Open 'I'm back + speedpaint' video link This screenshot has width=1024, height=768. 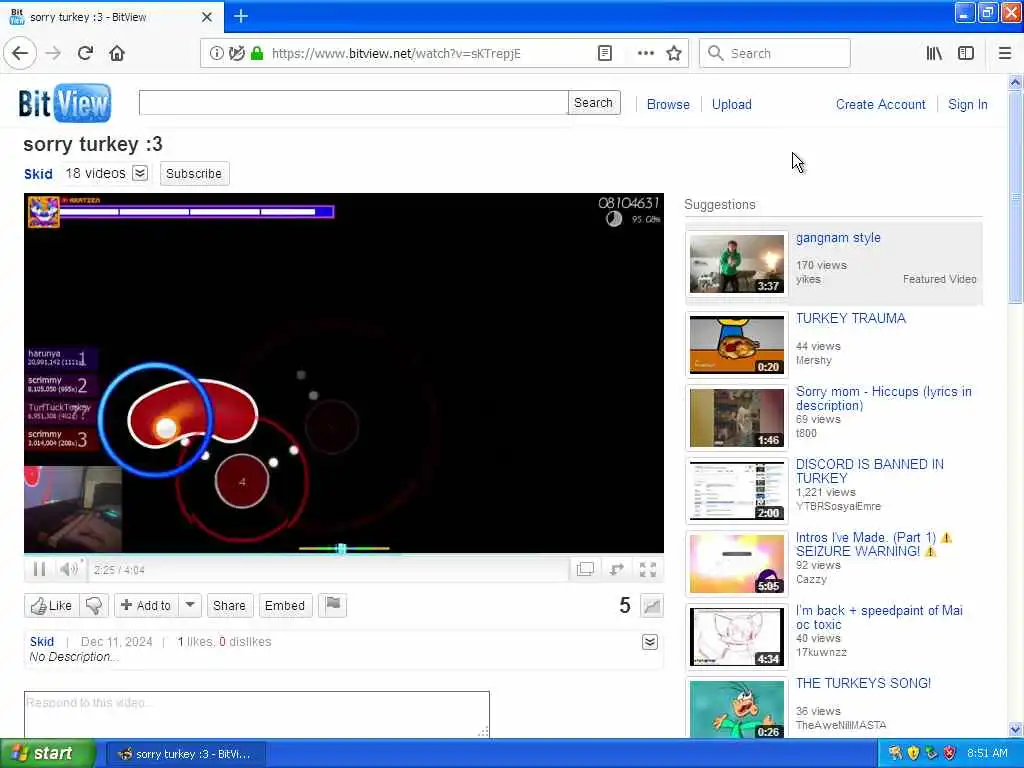(x=879, y=617)
